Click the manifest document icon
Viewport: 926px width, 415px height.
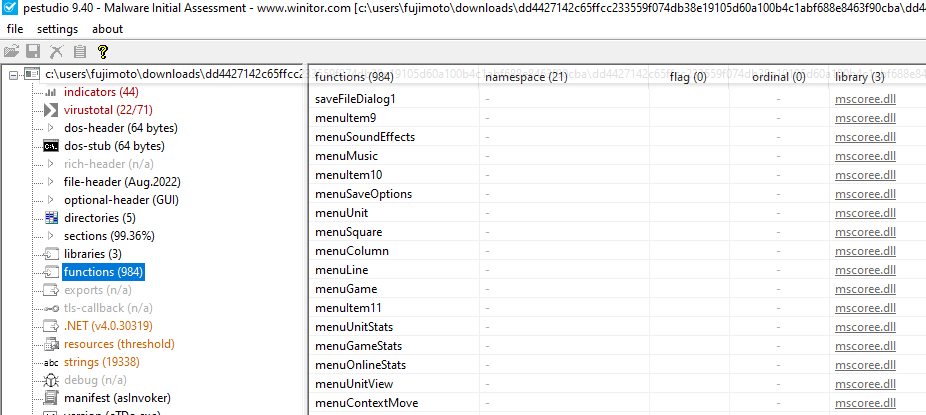tap(51, 398)
